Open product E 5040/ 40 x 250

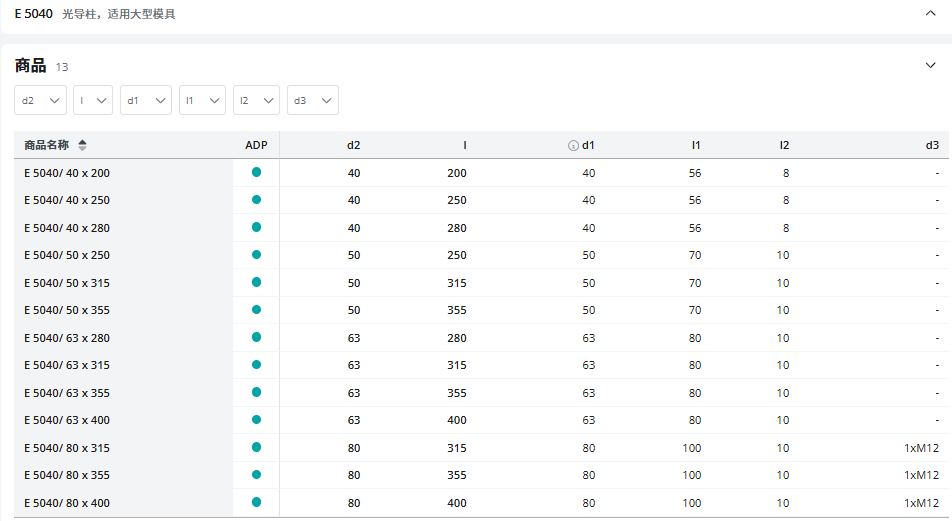[67, 200]
